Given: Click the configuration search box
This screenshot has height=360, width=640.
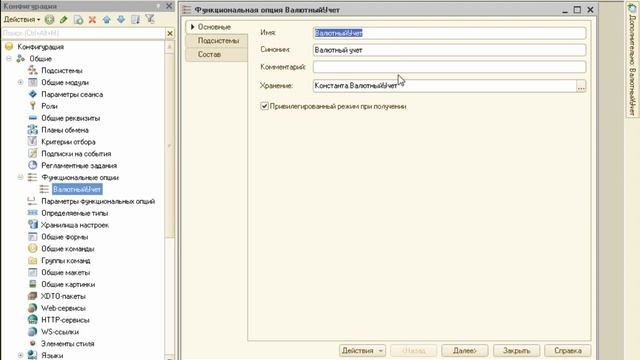Looking at the screenshot, I should click(83, 33).
